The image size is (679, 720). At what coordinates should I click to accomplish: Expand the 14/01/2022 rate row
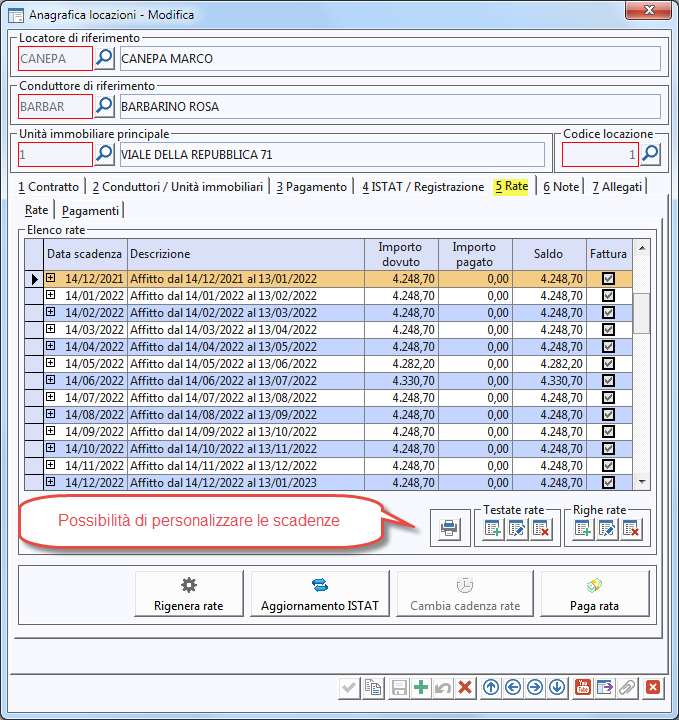[50, 296]
